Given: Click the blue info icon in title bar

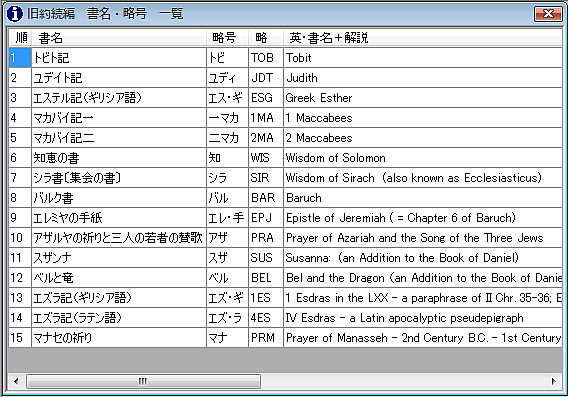Looking at the screenshot, I should click(x=14, y=14).
